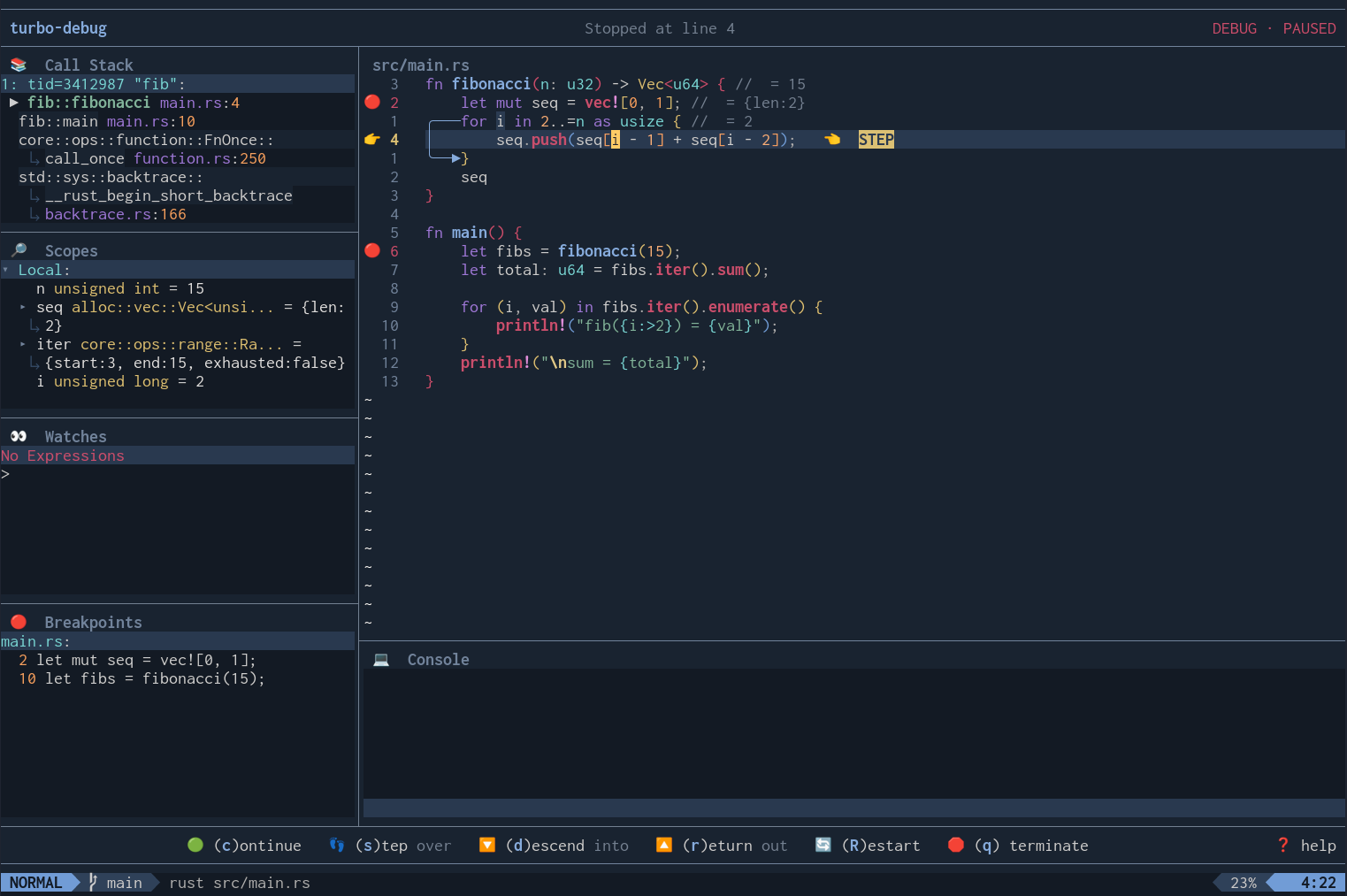Screen dimensions: 1347x896
Task: Click the (r)eturn out command
Action: pos(735,846)
